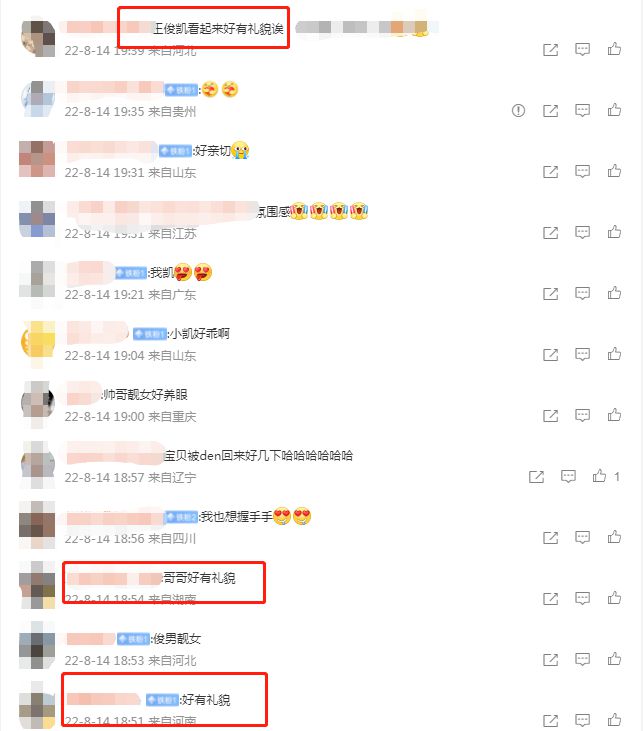Like the comment from 河北 at 19:39
643x731 pixels.
click(614, 49)
